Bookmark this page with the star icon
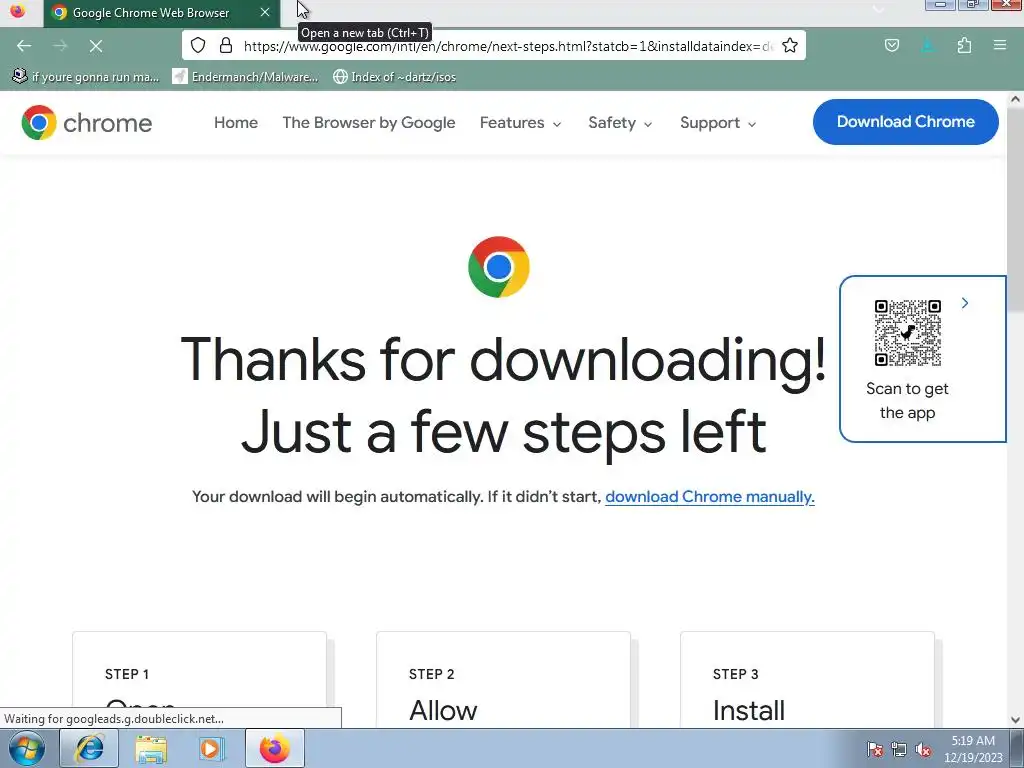 790,45
